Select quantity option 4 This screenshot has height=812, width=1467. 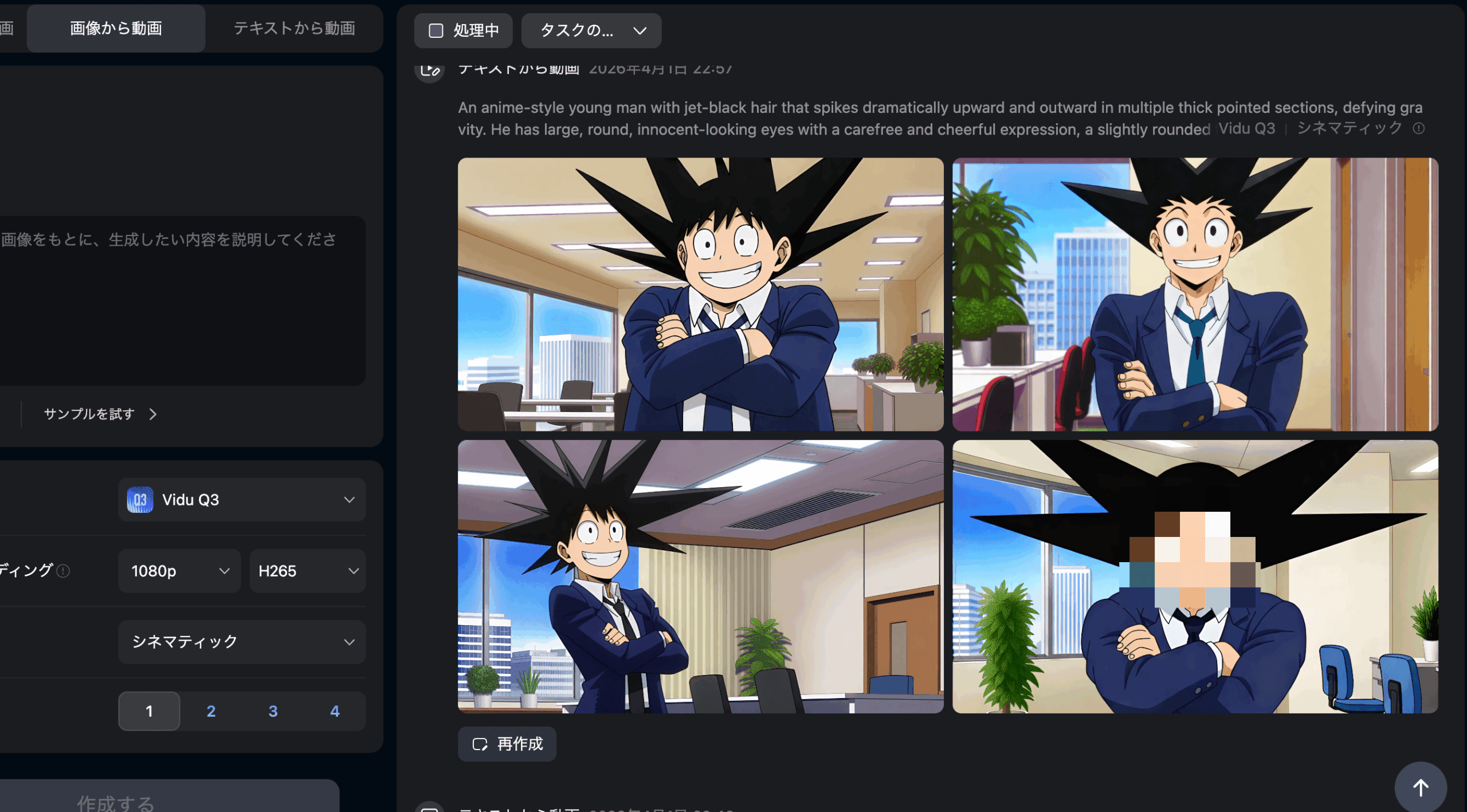[335, 711]
